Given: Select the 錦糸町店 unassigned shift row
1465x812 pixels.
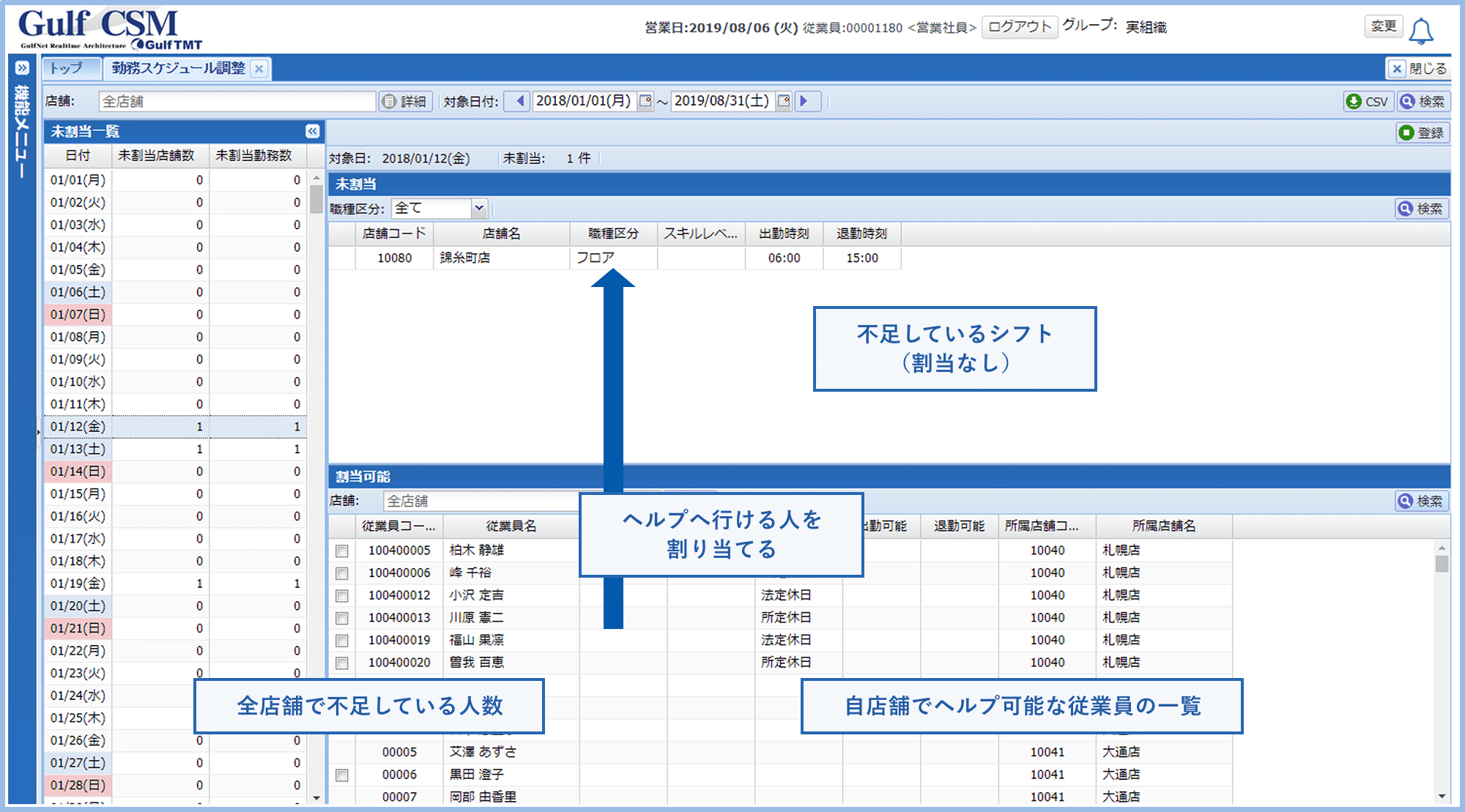Looking at the screenshot, I should (615, 258).
